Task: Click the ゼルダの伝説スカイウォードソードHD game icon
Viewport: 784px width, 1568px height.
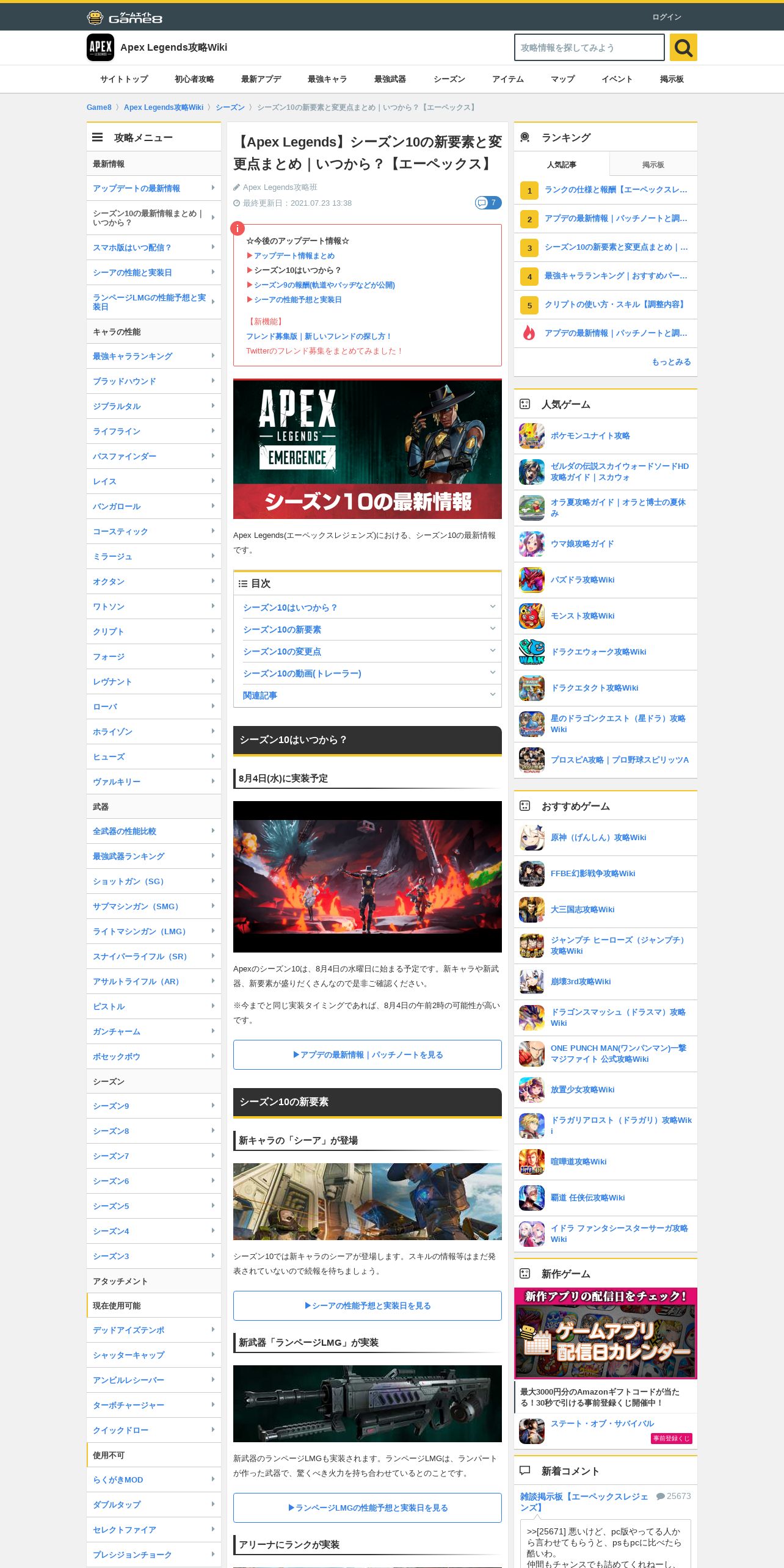Action: point(532,472)
